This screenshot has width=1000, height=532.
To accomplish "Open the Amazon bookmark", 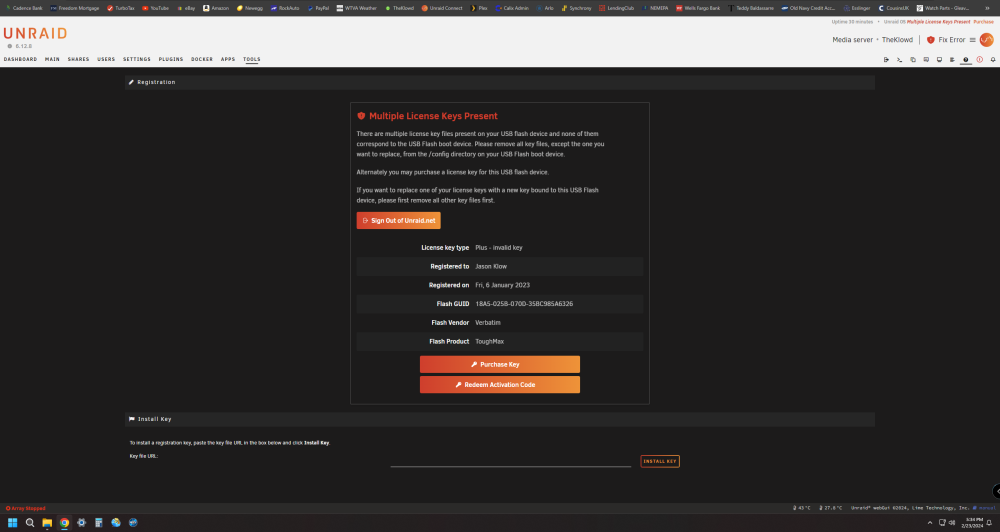I will 216,8.
